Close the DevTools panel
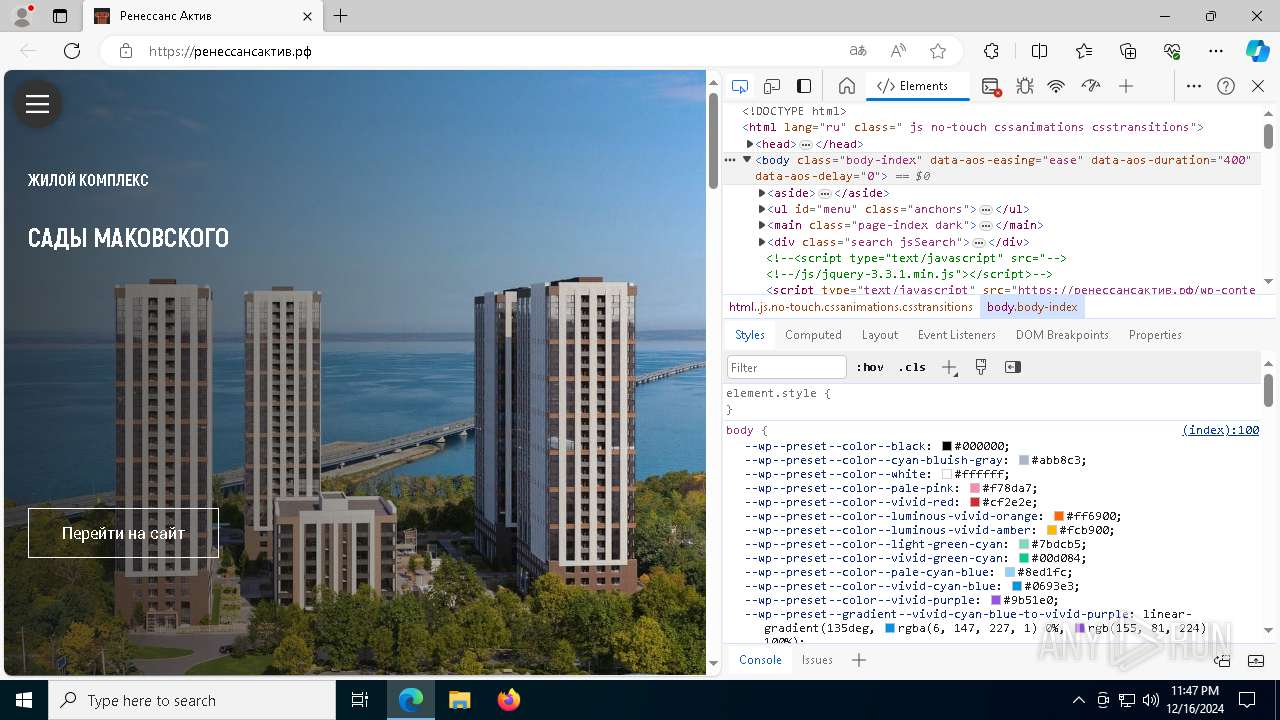 [x=1258, y=86]
